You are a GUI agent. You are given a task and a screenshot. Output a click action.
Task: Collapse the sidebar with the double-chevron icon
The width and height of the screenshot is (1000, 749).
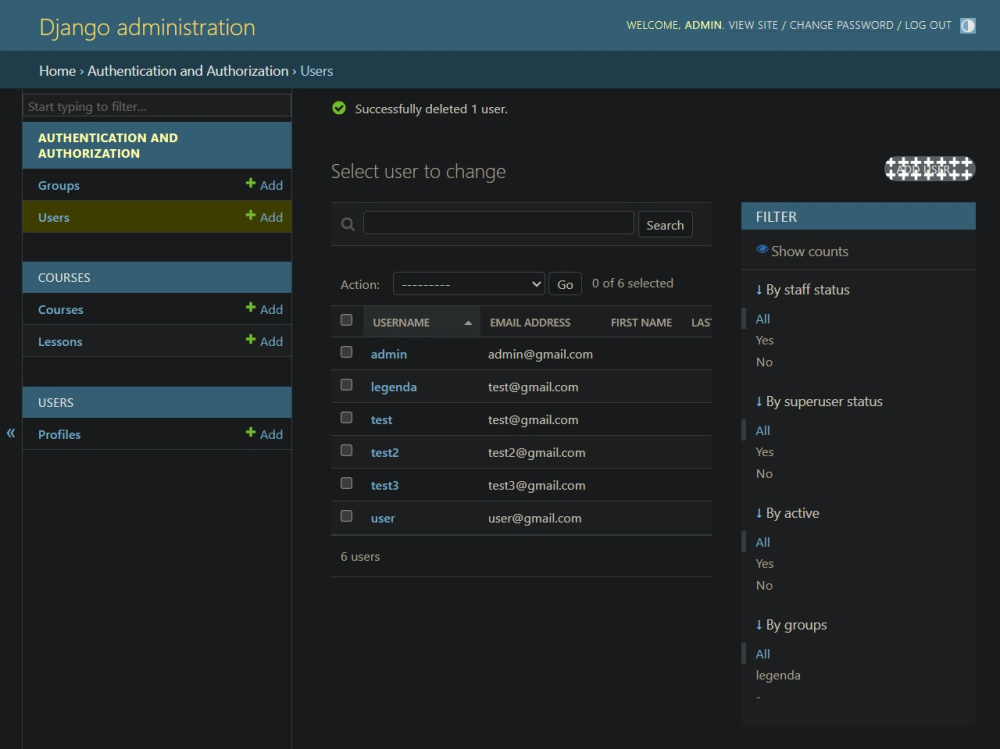click(11, 433)
